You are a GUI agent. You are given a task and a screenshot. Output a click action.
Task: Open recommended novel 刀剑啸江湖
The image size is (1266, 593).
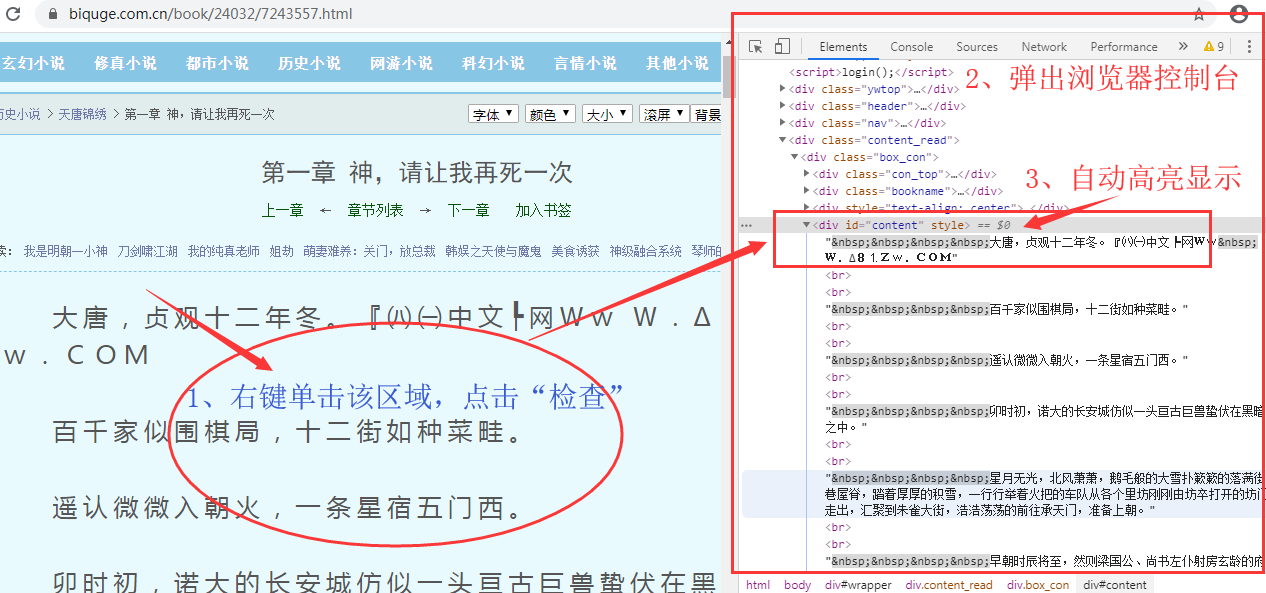pos(148,251)
